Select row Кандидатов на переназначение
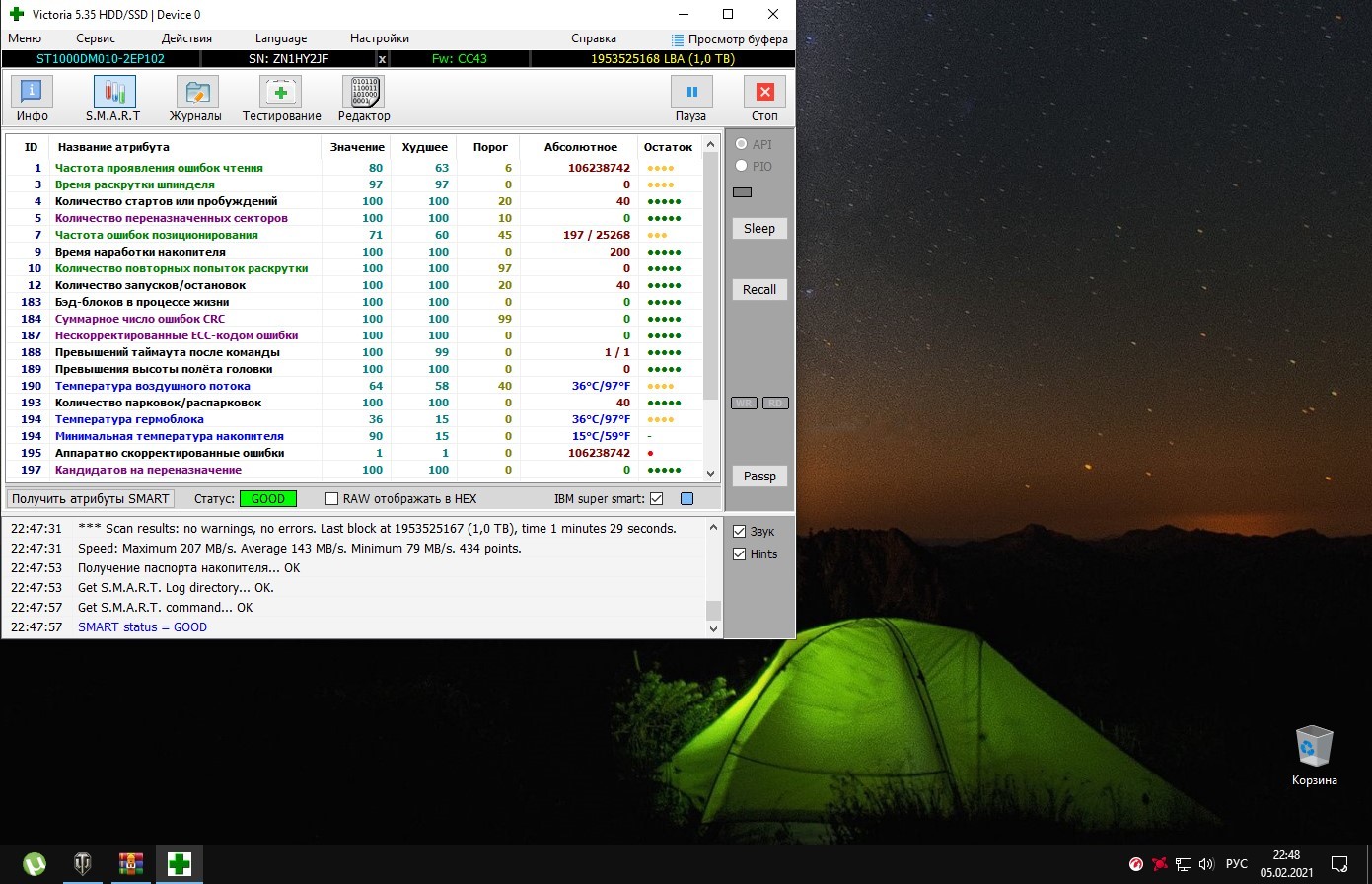 tap(355, 470)
